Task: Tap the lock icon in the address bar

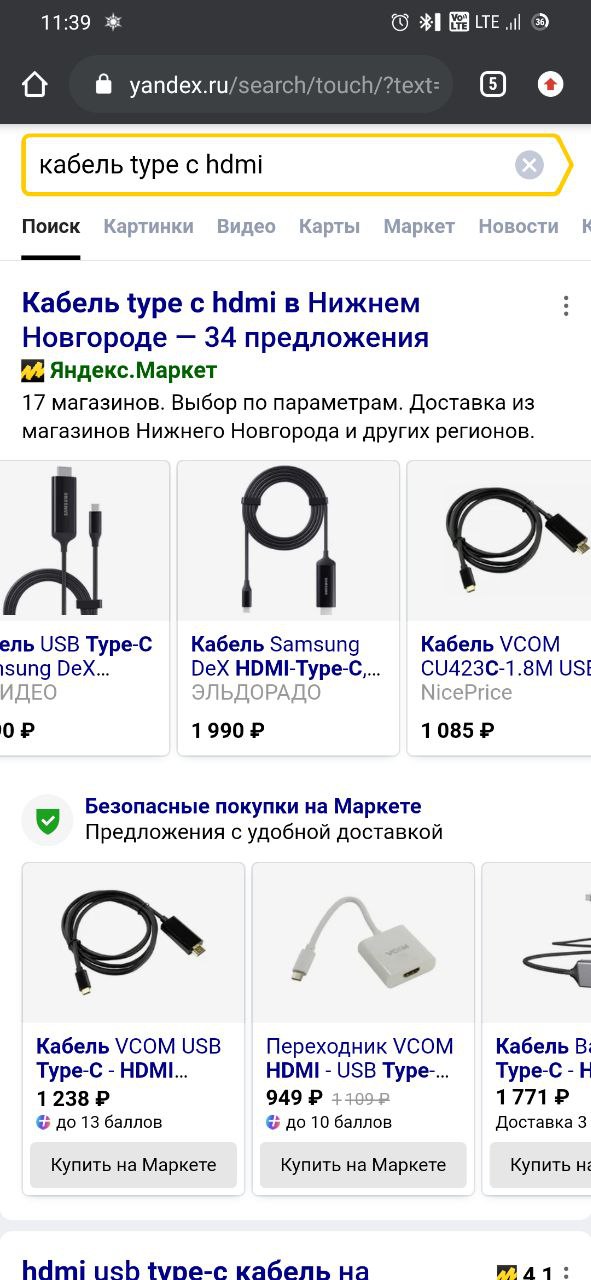Action: [x=103, y=85]
